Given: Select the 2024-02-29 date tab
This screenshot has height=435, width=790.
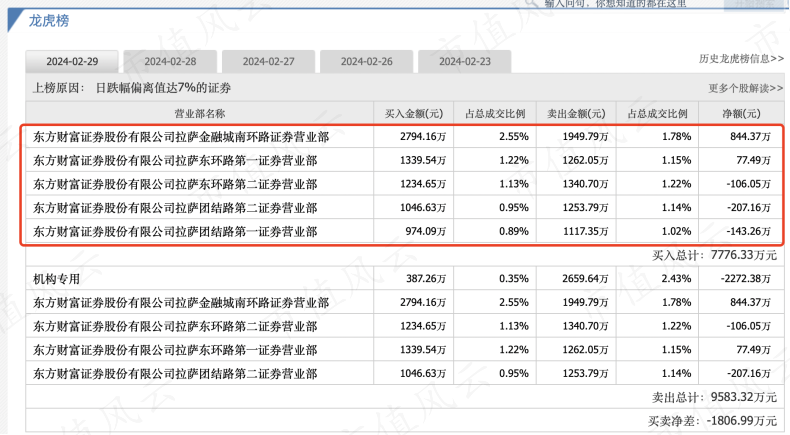Looking at the screenshot, I should click(x=72, y=61).
